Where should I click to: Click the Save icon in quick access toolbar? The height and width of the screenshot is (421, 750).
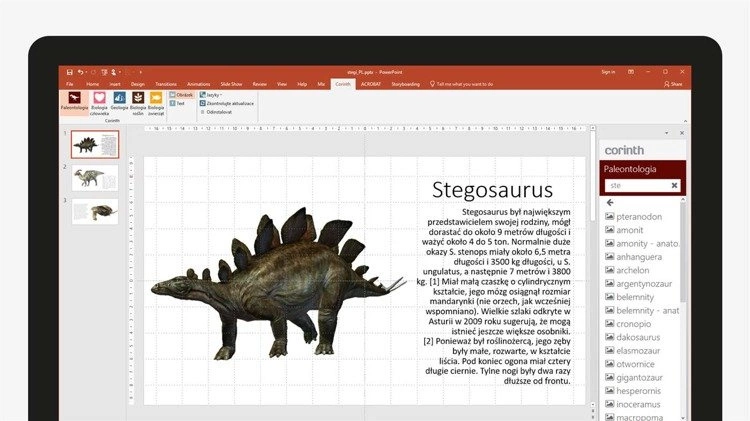tap(67, 72)
